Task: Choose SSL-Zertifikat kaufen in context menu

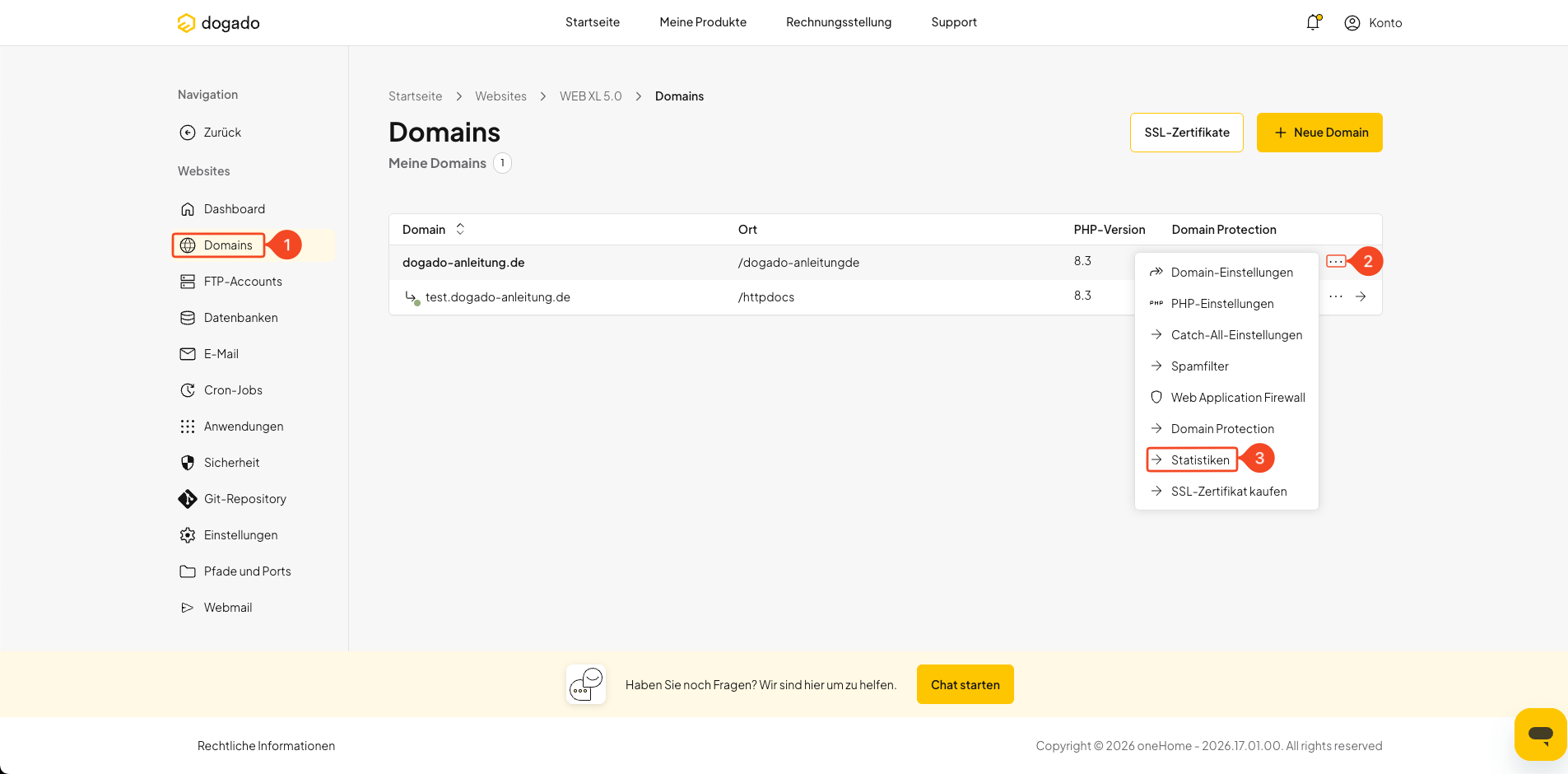Action: tap(1226, 492)
